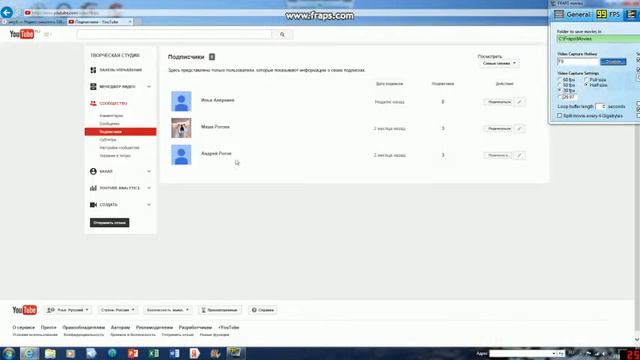Expand the Создать section arrow

click(149, 204)
